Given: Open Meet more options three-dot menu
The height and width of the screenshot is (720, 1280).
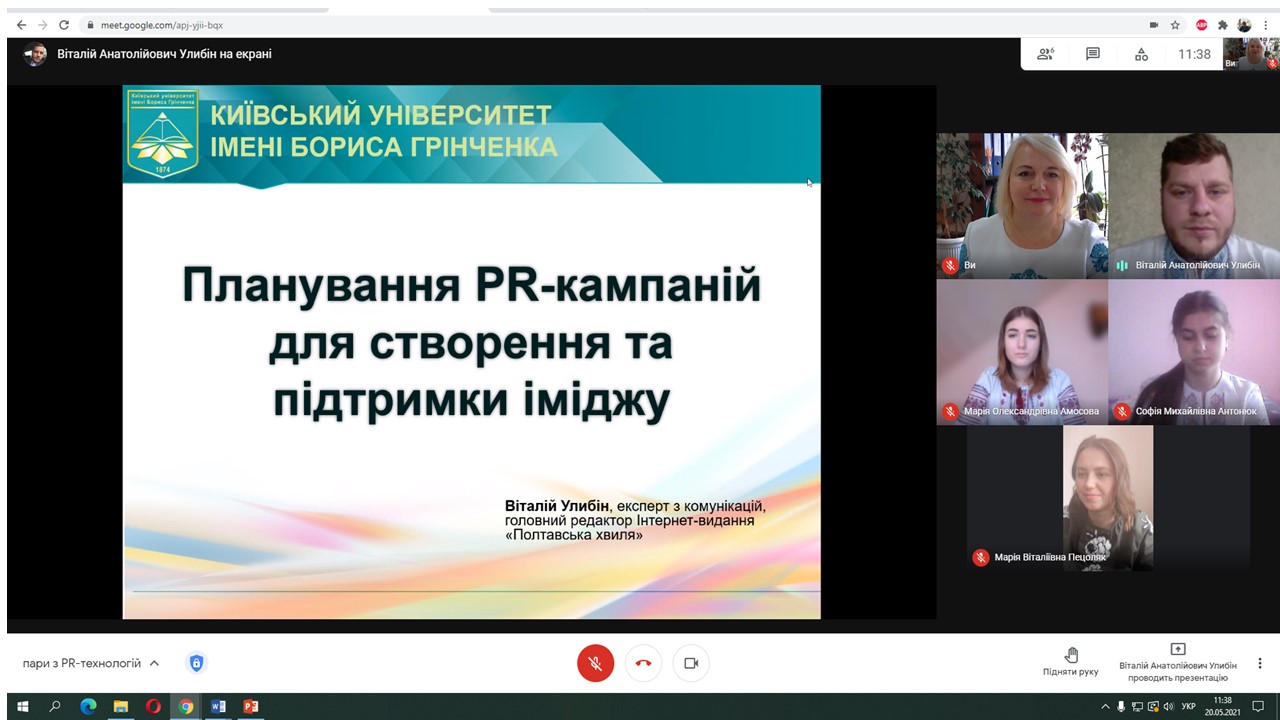Looking at the screenshot, I should (x=1260, y=663).
